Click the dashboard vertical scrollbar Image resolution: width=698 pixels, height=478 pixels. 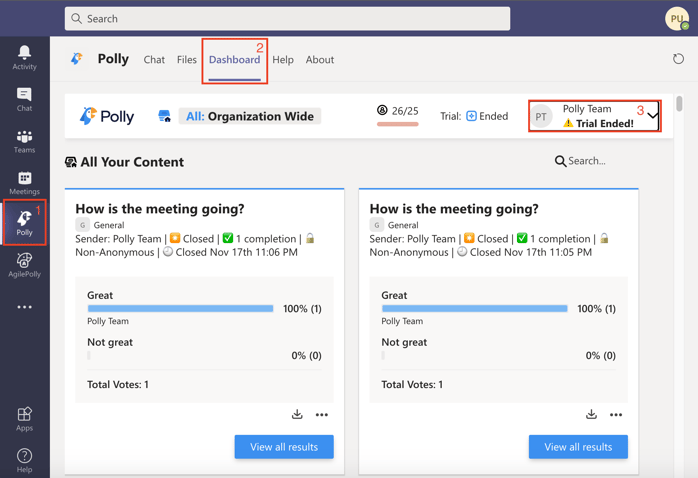[679, 104]
